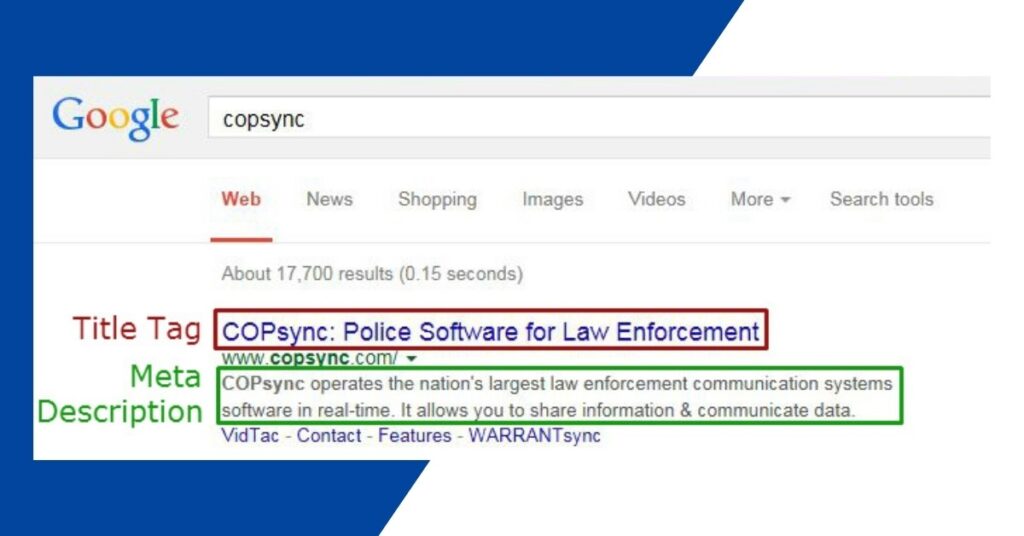Click the www.copsync.com URL text
Screen dimensions: 1024x536
tap(308, 358)
